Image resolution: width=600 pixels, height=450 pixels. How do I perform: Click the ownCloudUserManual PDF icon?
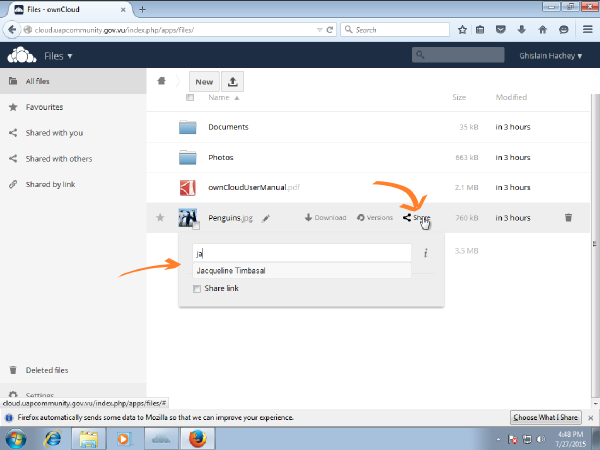click(x=188, y=188)
